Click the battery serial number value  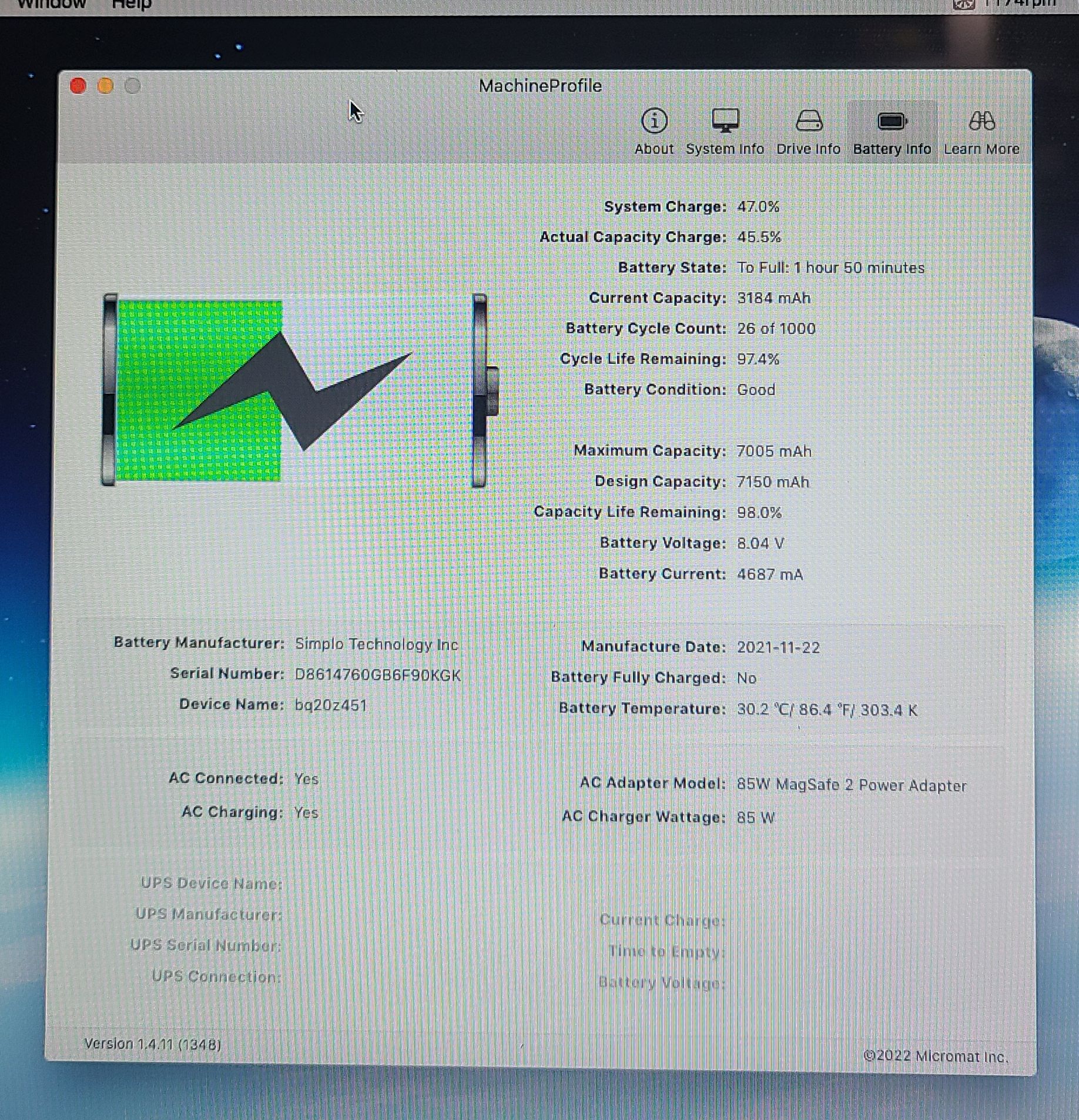(377, 675)
